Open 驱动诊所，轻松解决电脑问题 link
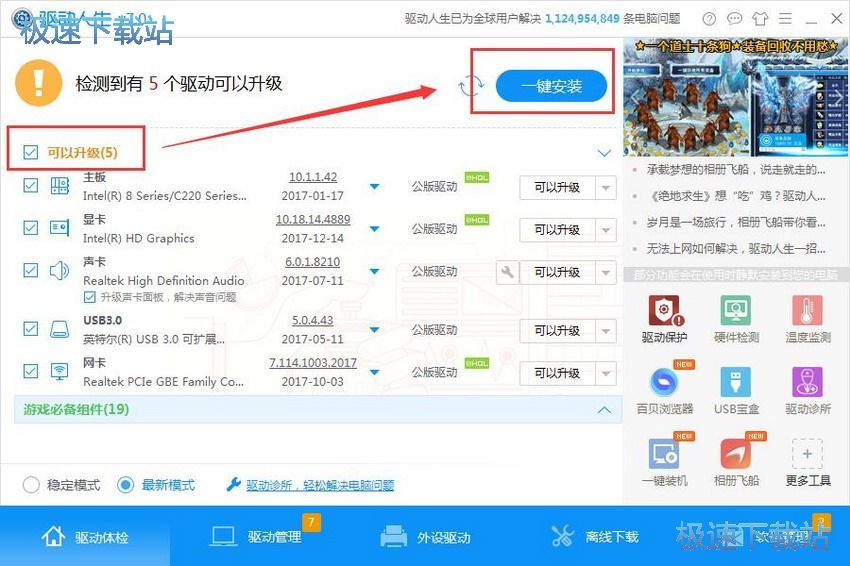The height and width of the screenshot is (566, 850). coord(320,485)
